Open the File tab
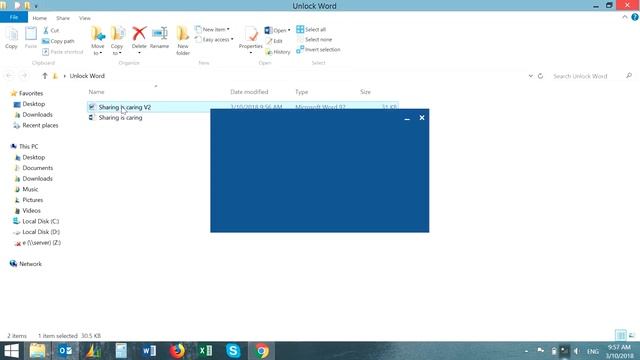640x360 pixels. pyautogui.click(x=14, y=17)
